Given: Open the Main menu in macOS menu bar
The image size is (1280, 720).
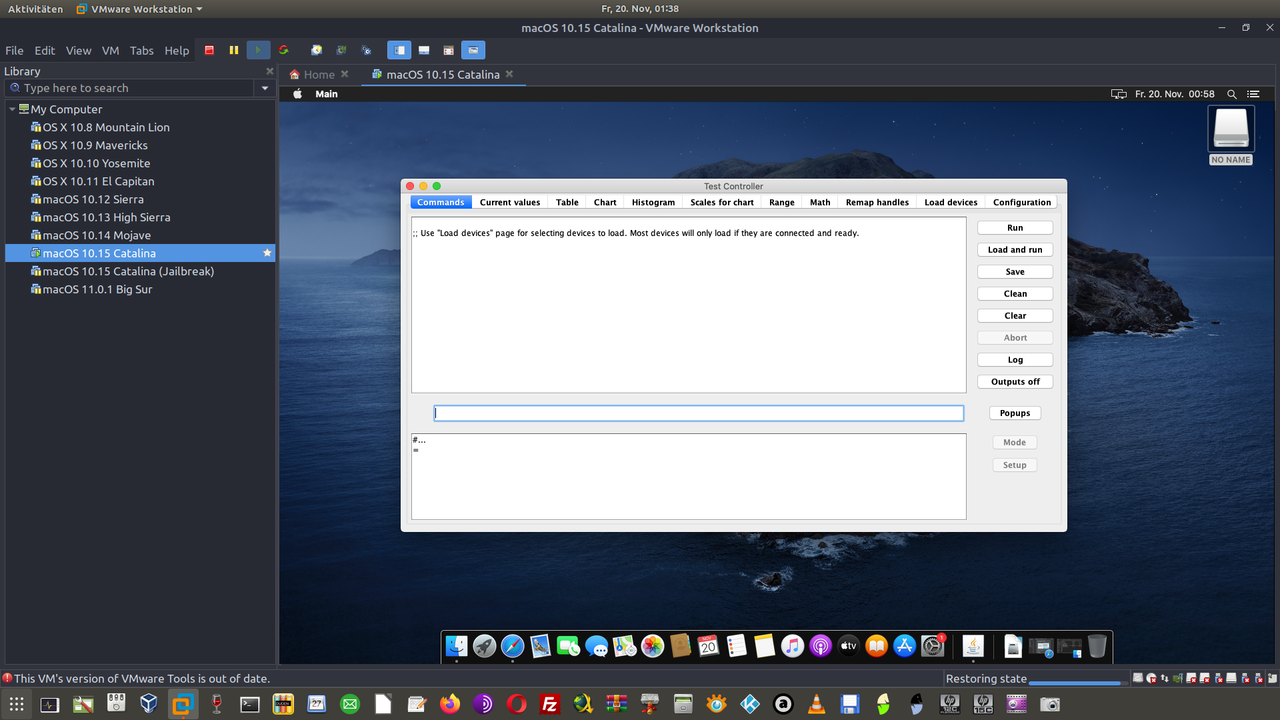Looking at the screenshot, I should tap(326, 94).
